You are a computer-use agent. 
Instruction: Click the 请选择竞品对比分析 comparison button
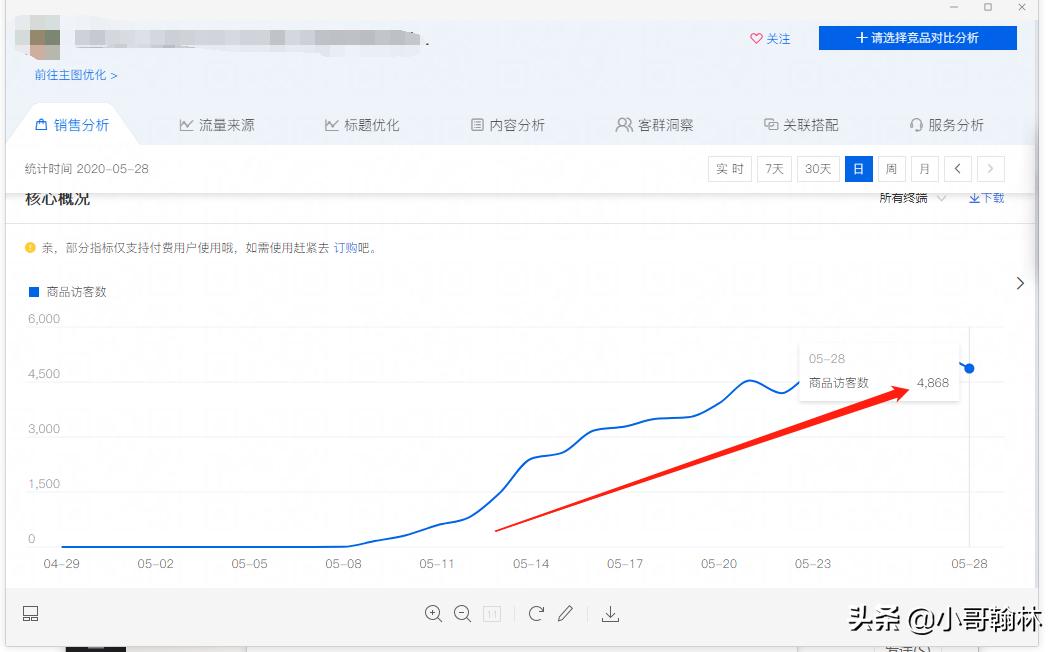[917, 37]
